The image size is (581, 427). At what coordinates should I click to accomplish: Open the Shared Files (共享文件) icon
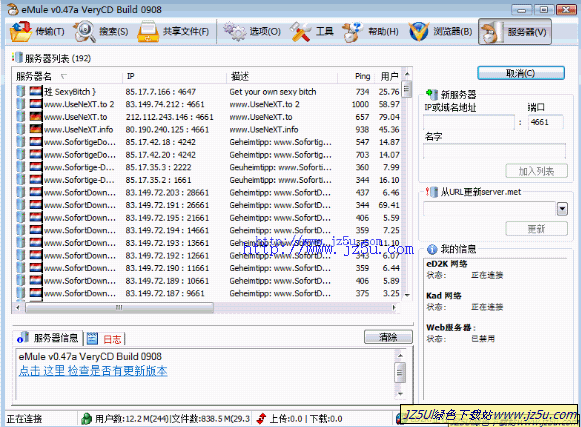click(148, 32)
